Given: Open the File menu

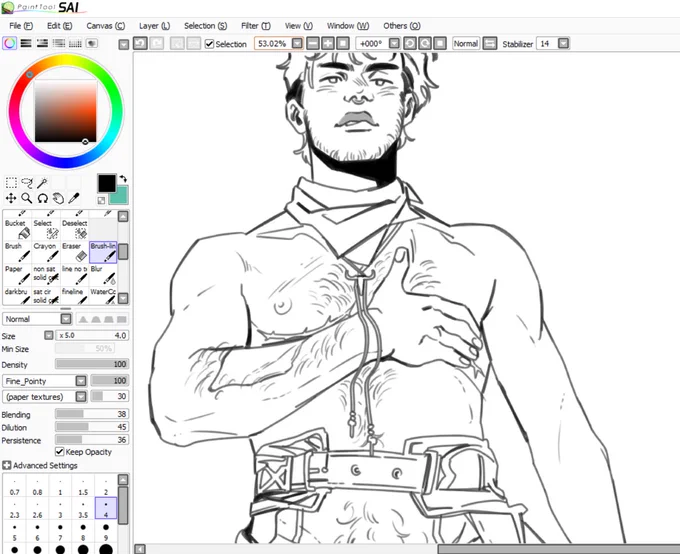Looking at the screenshot, I should tap(21, 26).
